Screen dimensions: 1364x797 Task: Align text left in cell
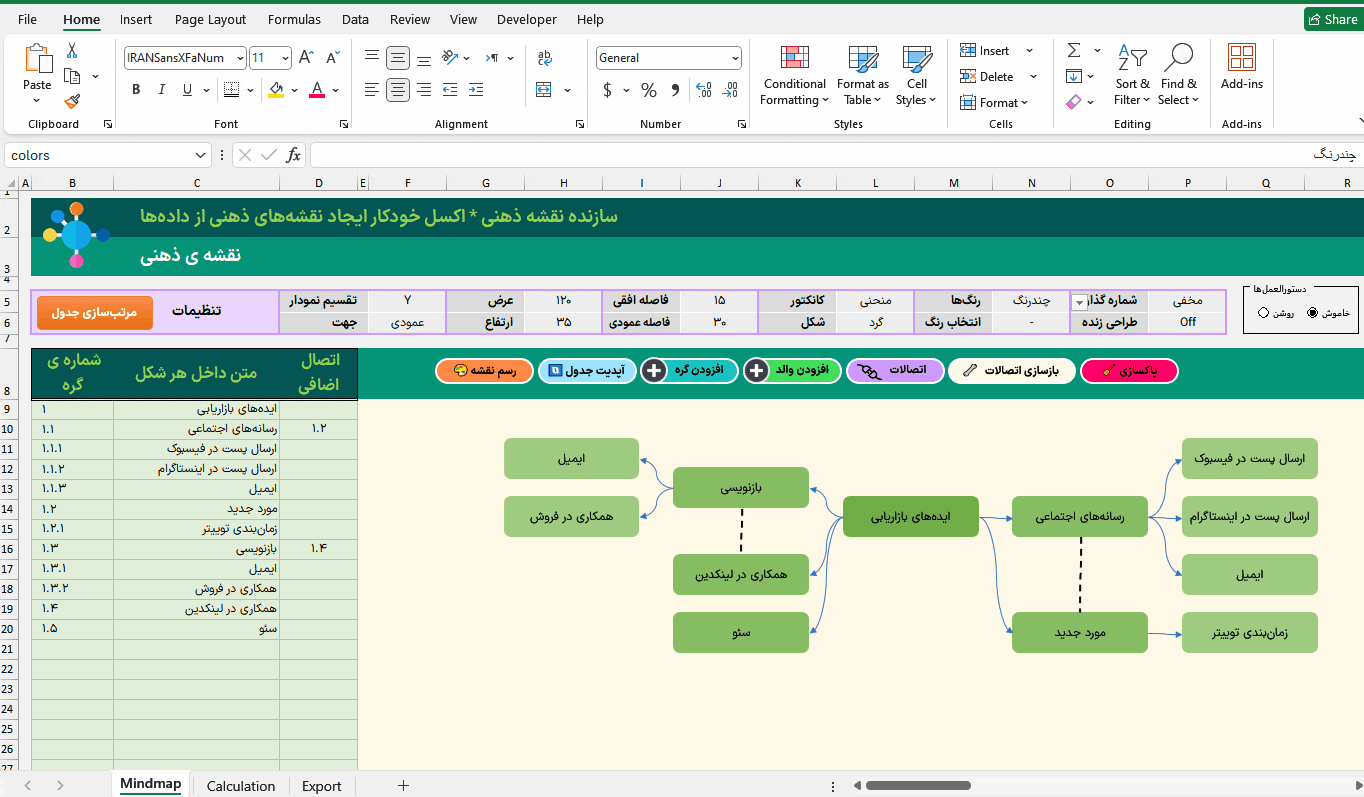pos(372,90)
